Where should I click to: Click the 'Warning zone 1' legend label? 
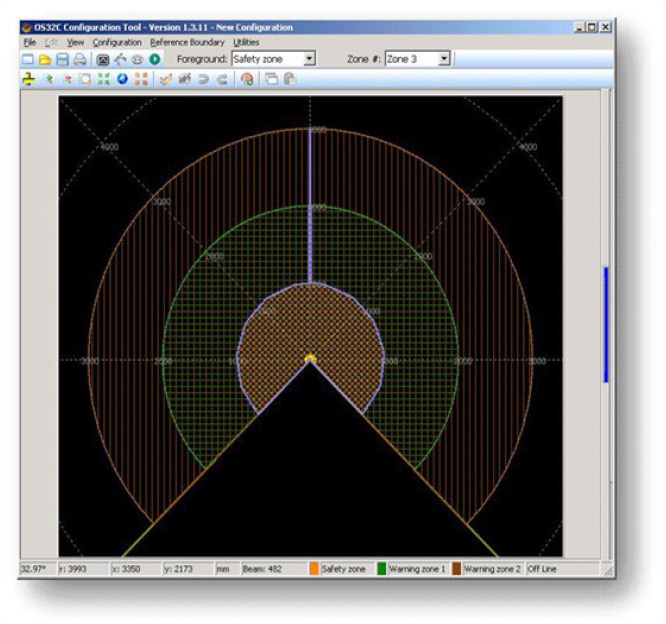coord(417,569)
